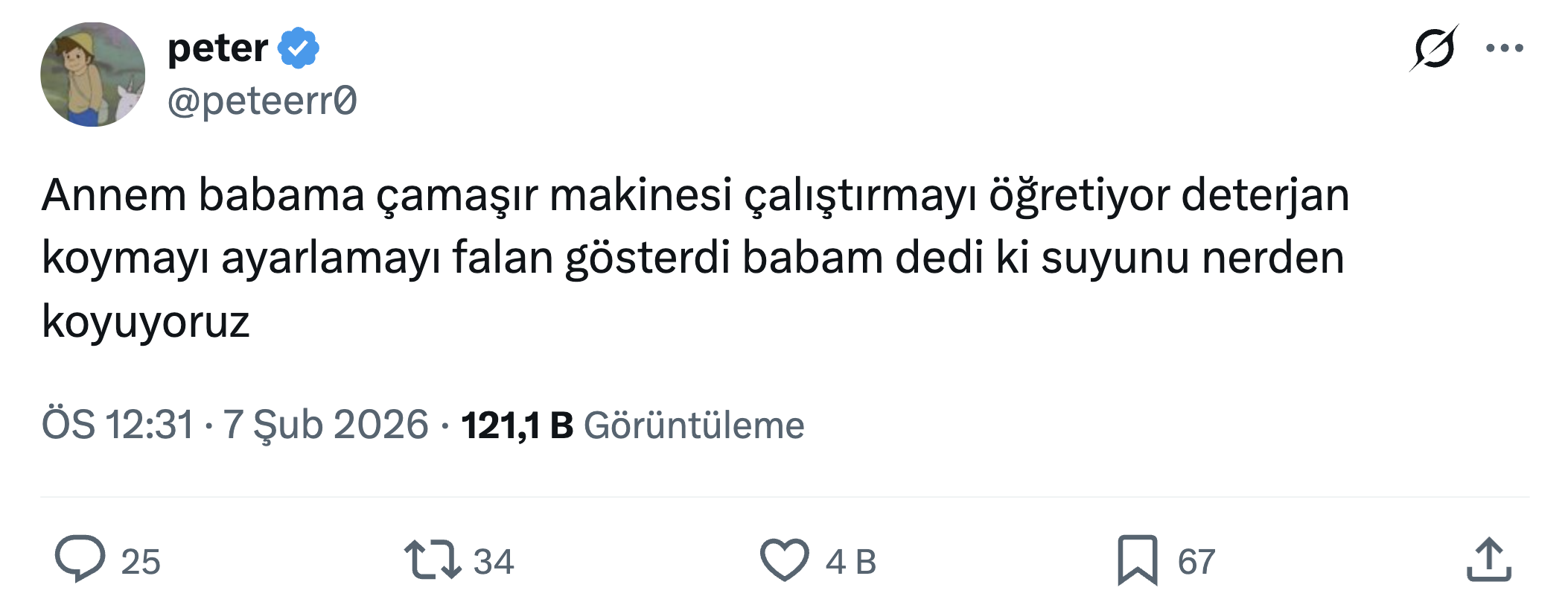Like the post with the heart icon
The height and width of the screenshot is (614, 1568).
784,560
